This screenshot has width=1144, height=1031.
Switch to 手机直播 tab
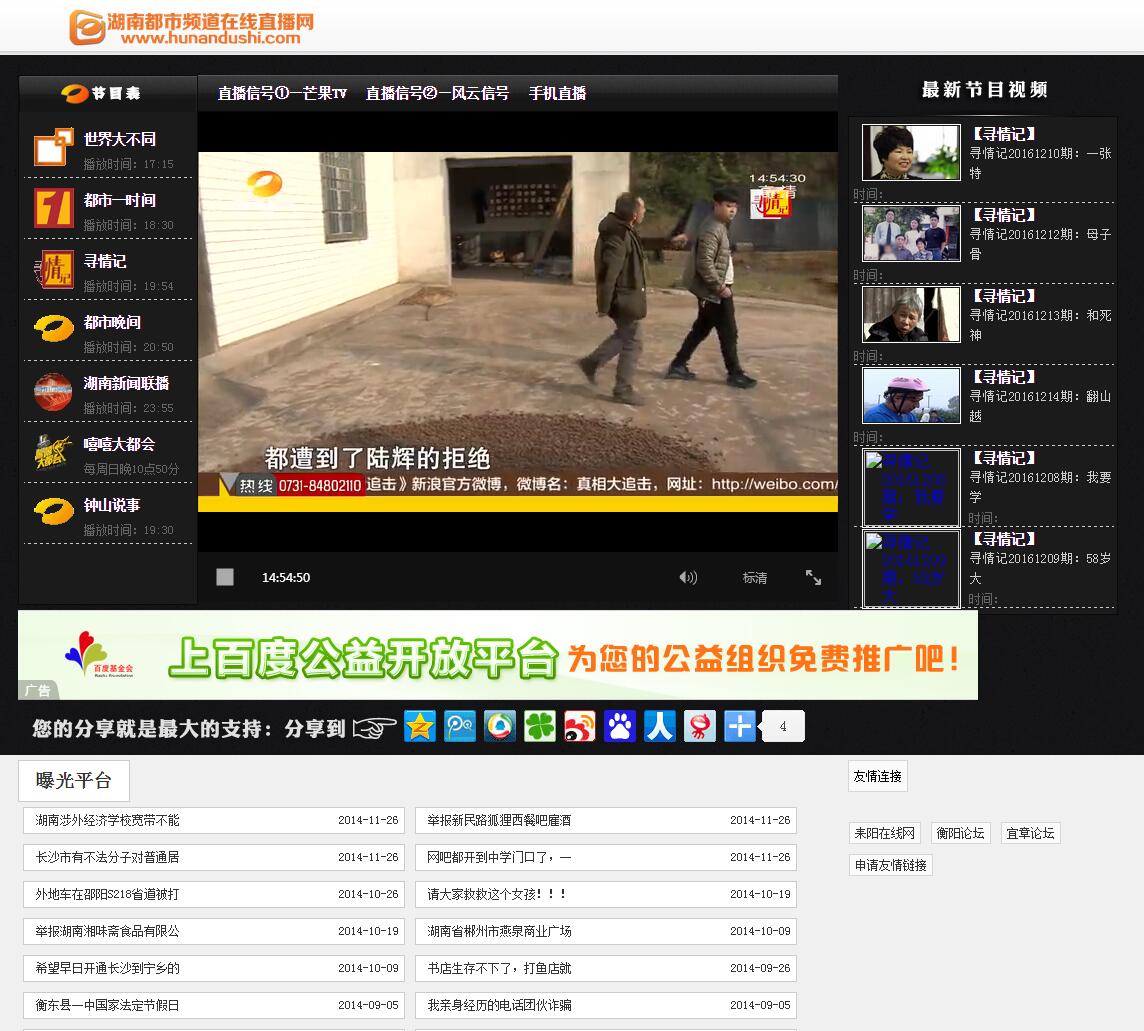557,93
